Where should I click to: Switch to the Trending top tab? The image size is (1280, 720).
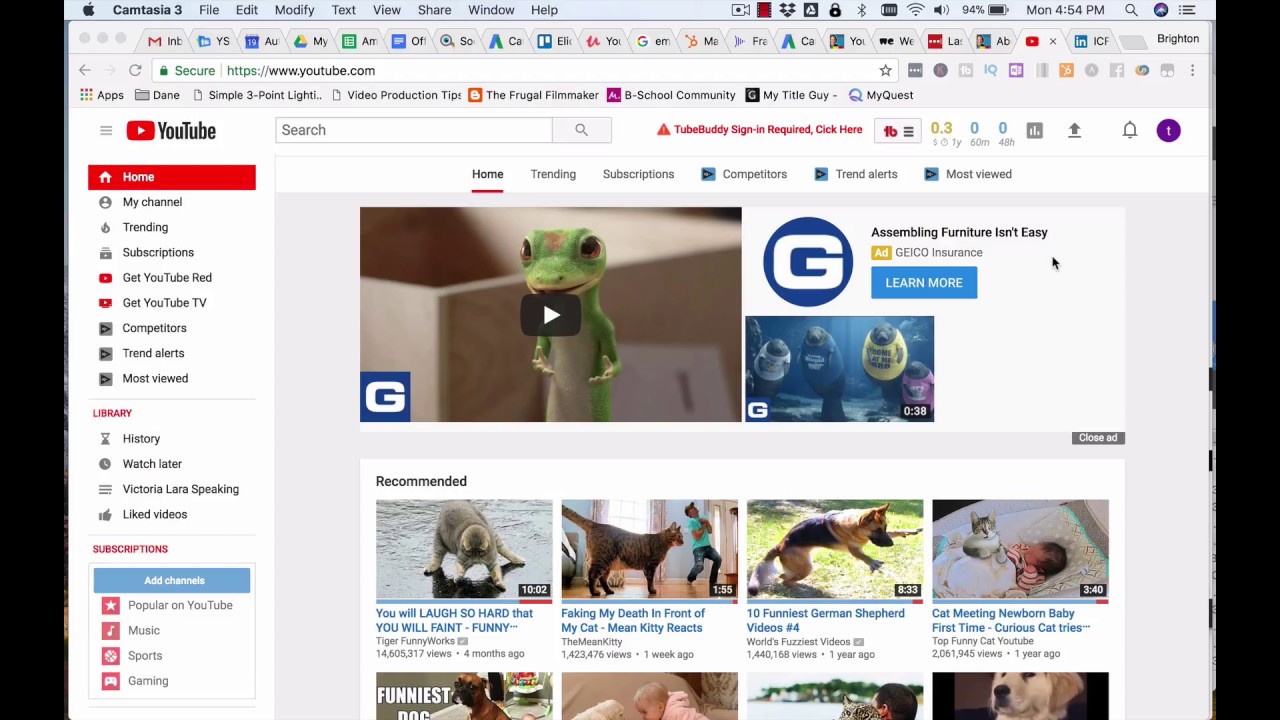(x=553, y=174)
